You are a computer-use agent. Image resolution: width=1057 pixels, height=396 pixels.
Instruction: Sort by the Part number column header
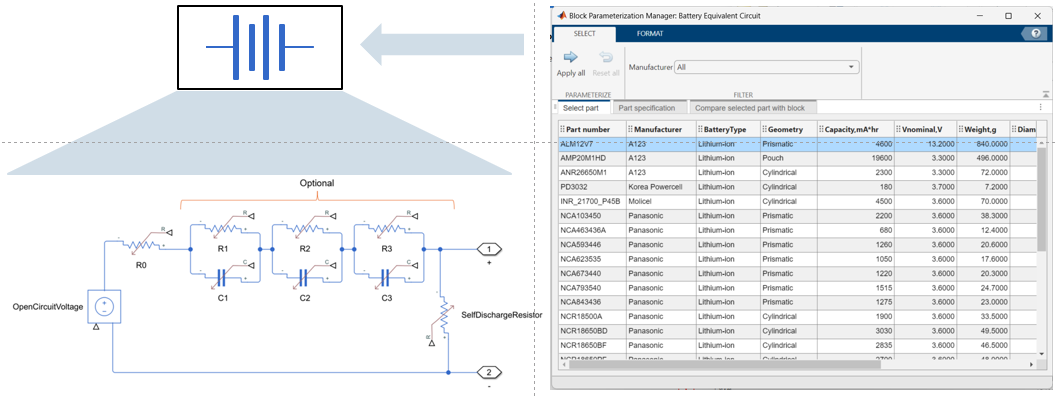point(591,129)
